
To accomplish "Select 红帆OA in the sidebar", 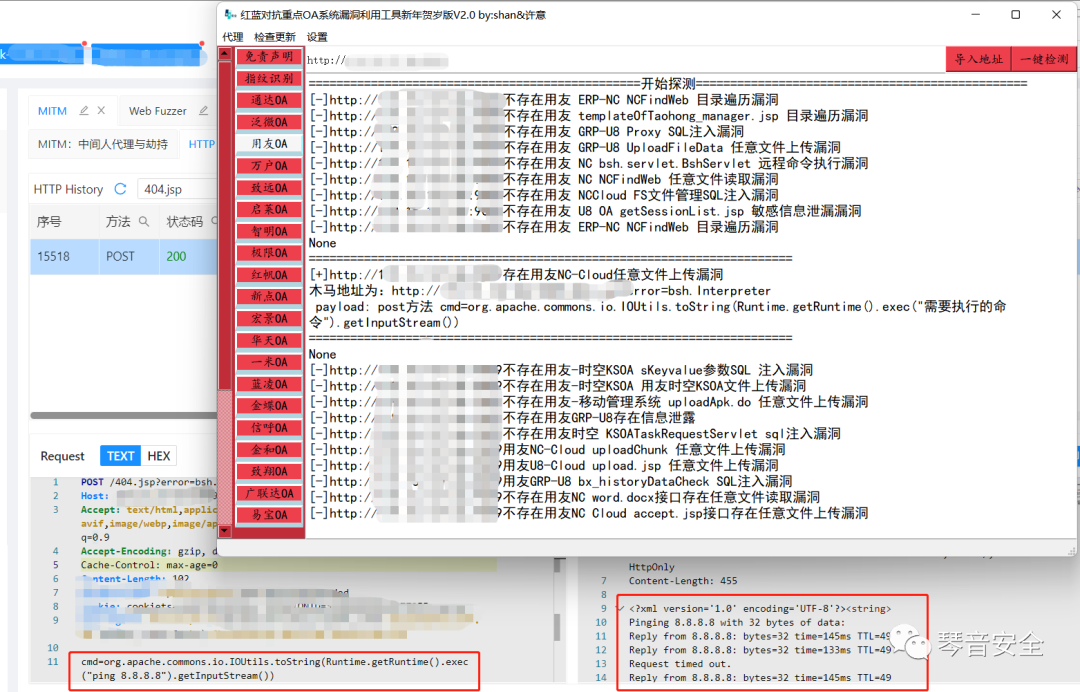I will click(269, 275).
